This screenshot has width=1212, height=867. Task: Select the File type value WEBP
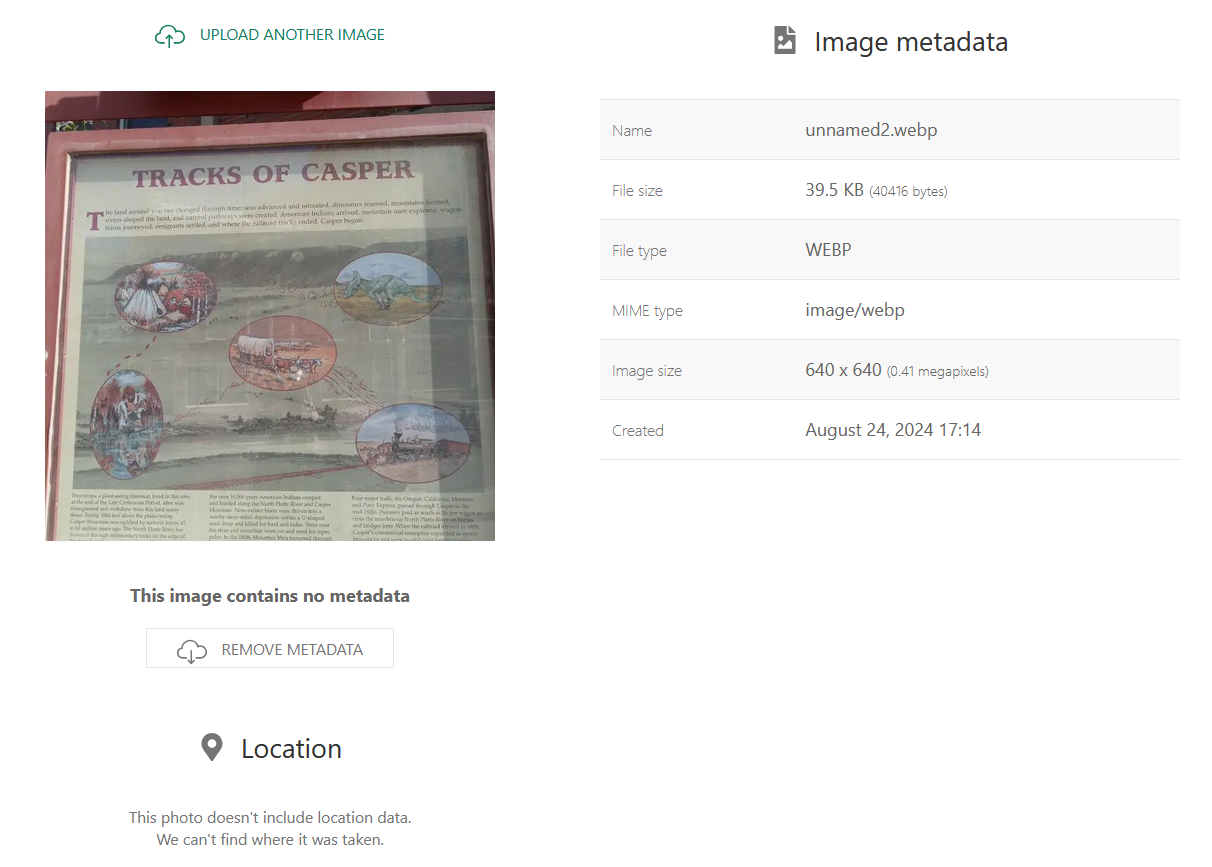(828, 250)
